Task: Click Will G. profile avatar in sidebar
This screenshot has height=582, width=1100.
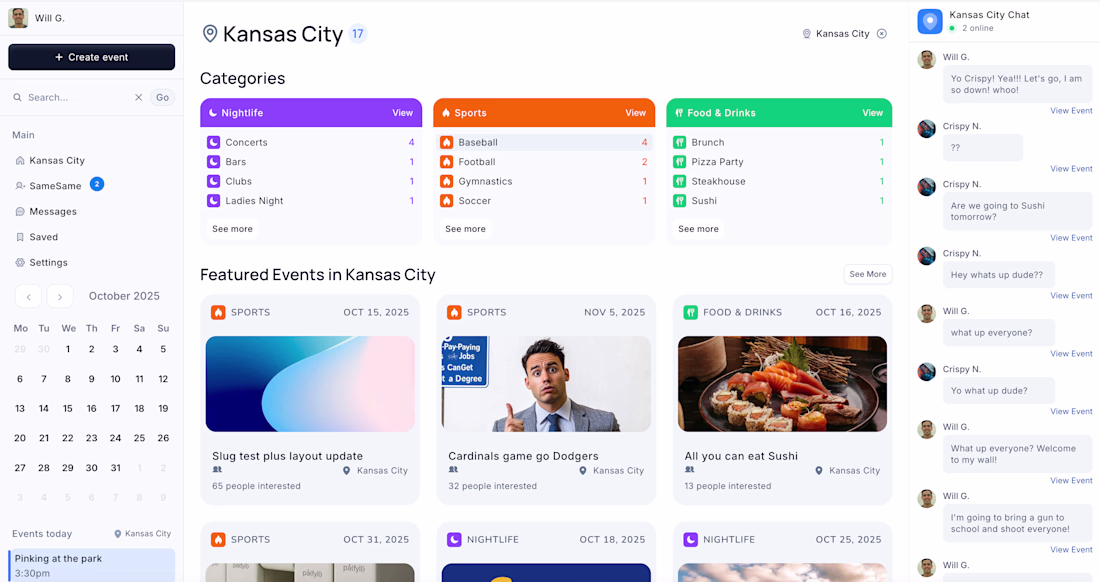Action: coord(18,18)
